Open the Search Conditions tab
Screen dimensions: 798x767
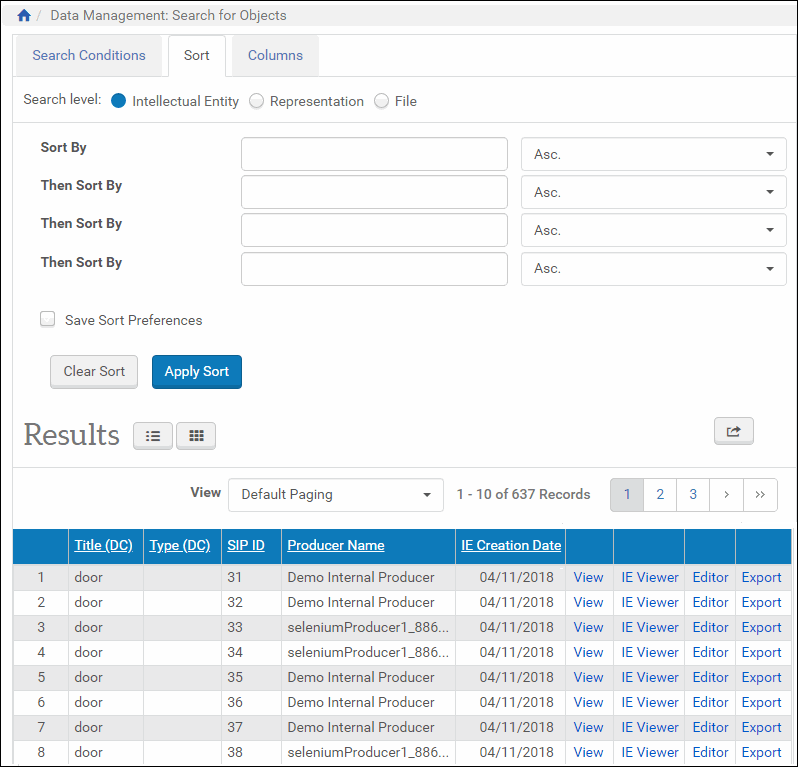tap(89, 56)
